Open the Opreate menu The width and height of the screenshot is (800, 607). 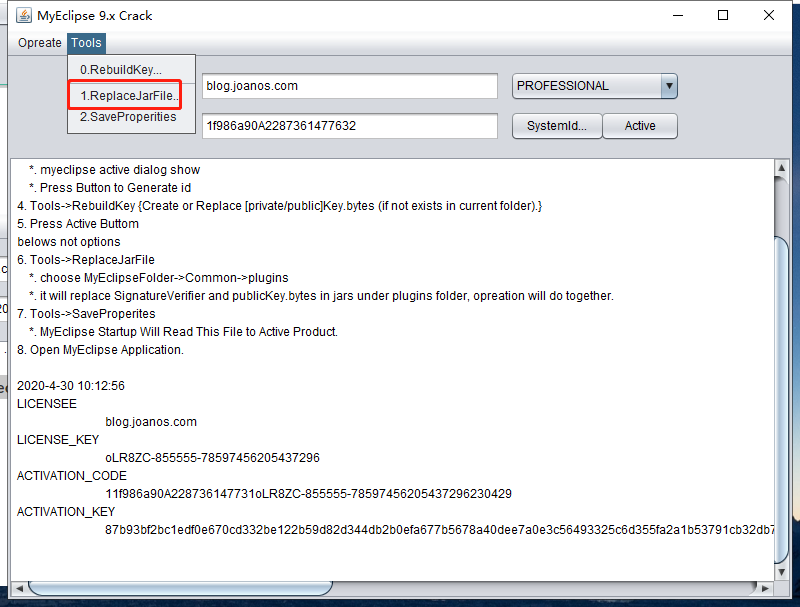(x=39, y=43)
